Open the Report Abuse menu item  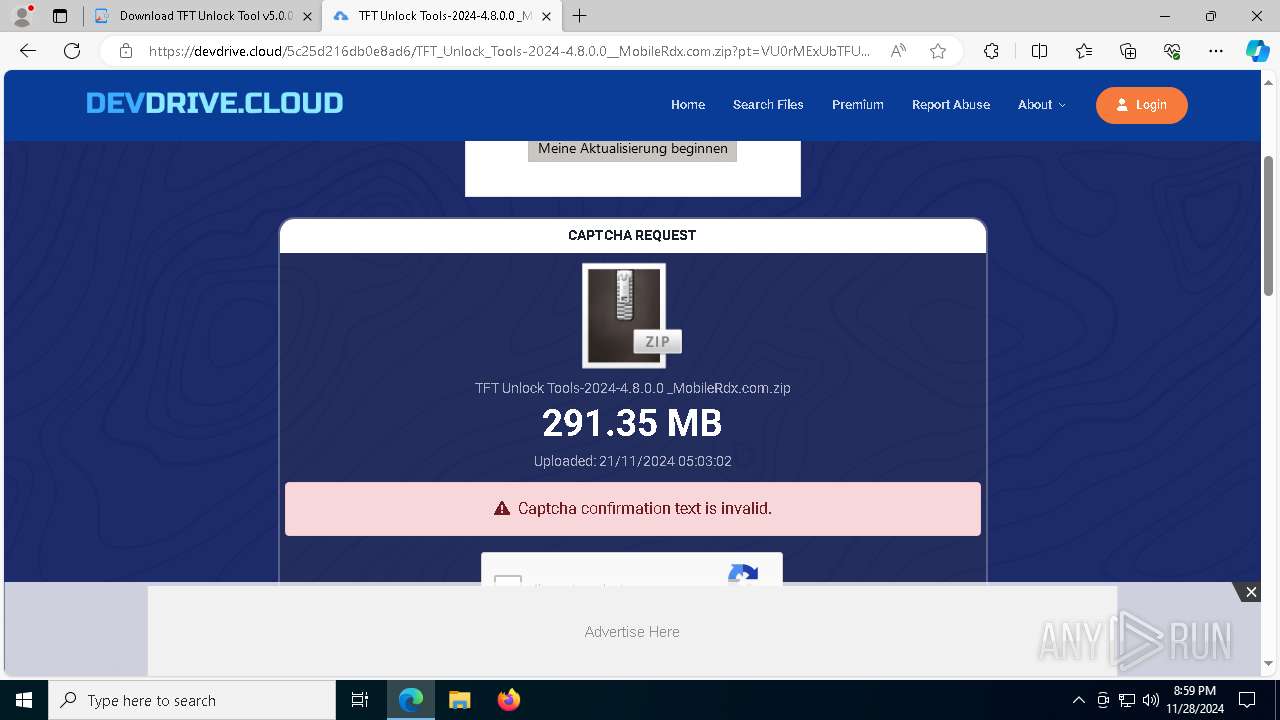951,105
